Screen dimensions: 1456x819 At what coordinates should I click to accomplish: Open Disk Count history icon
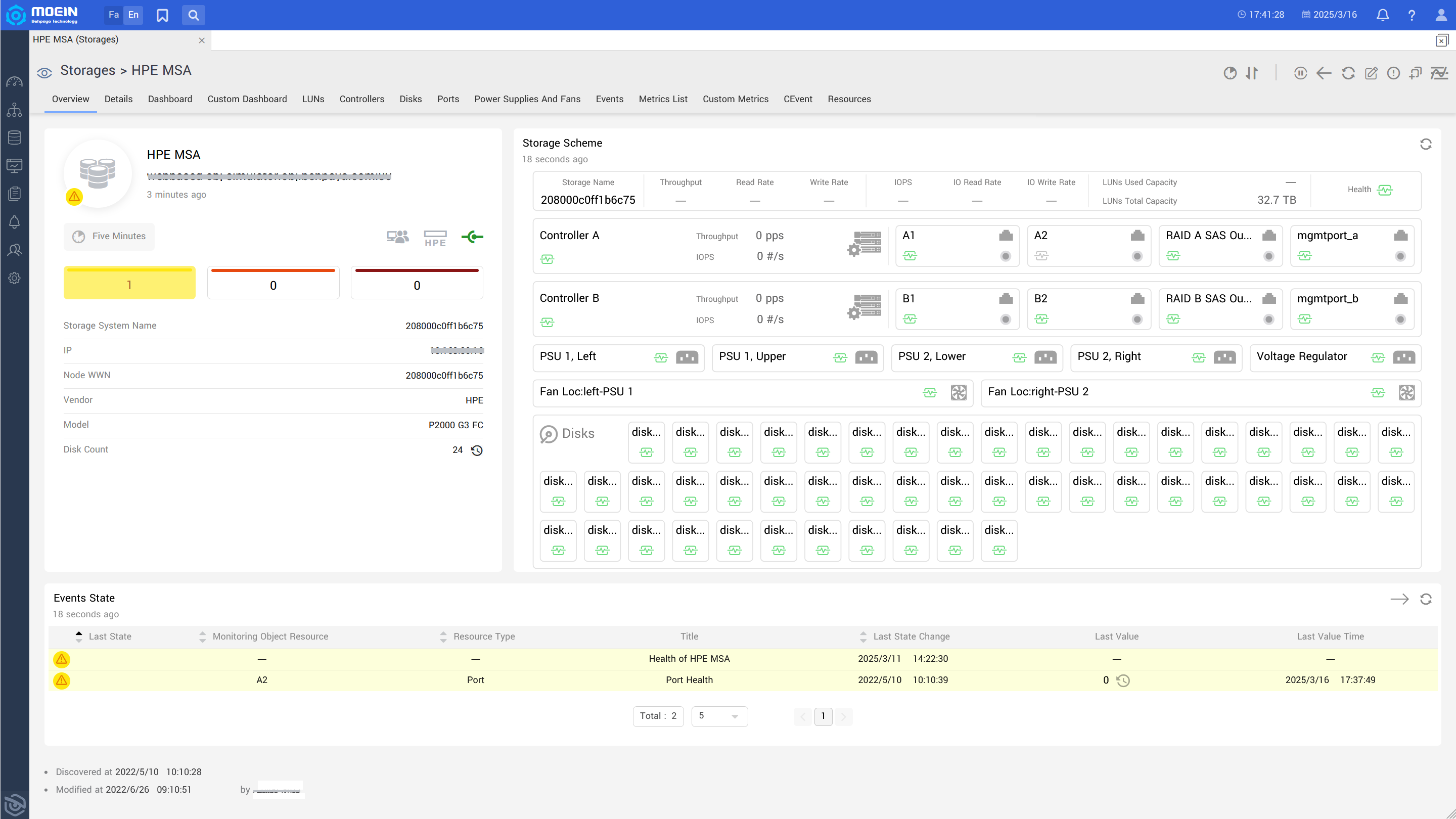(477, 450)
